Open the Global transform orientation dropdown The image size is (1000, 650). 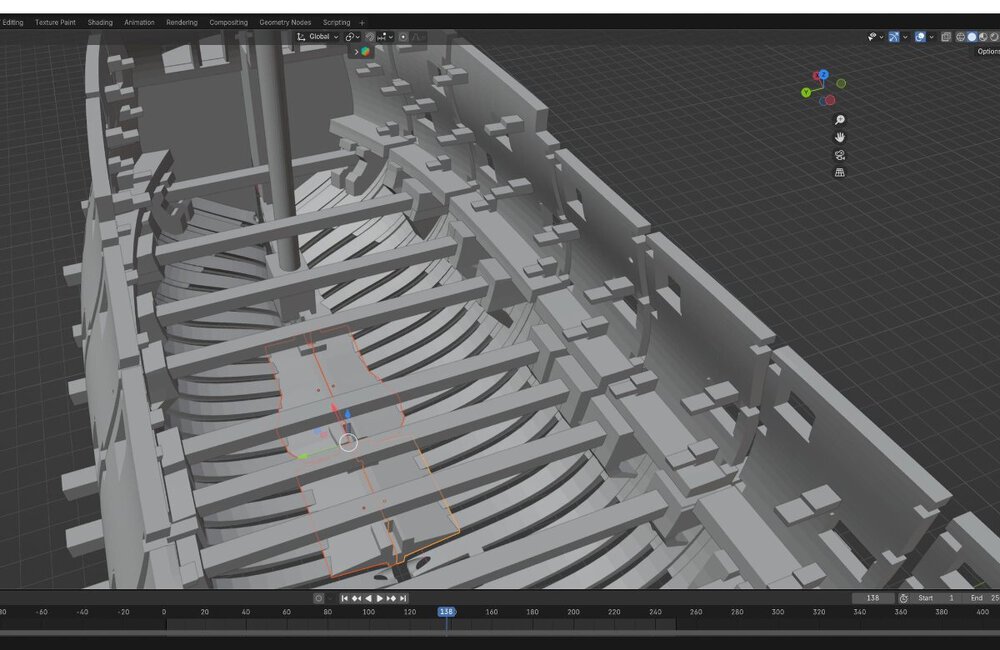click(x=318, y=37)
